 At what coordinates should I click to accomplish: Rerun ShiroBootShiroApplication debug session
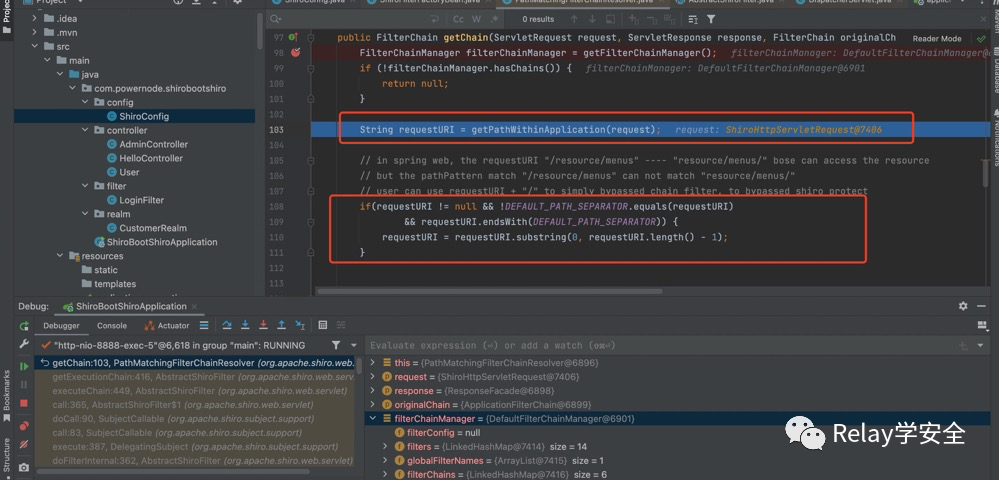pyautogui.click(x=24, y=326)
